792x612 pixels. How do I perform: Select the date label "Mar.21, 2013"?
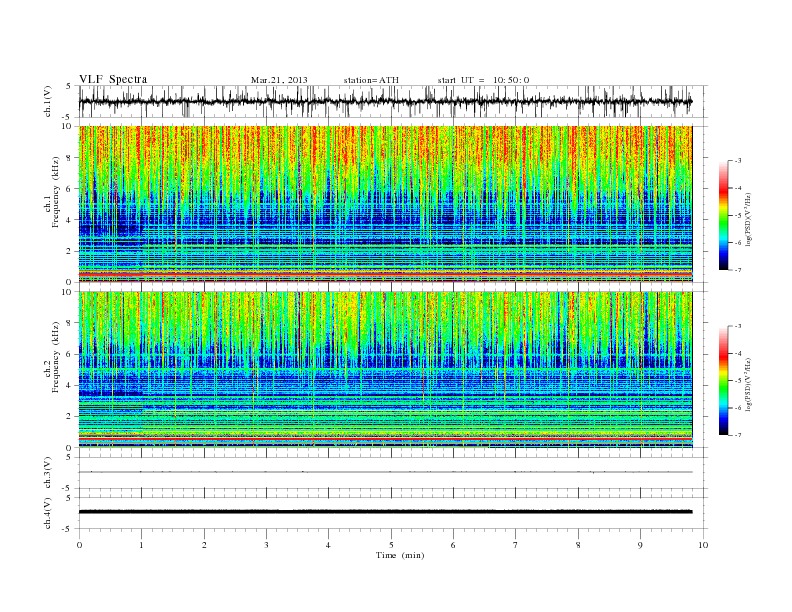pyautogui.click(x=279, y=80)
